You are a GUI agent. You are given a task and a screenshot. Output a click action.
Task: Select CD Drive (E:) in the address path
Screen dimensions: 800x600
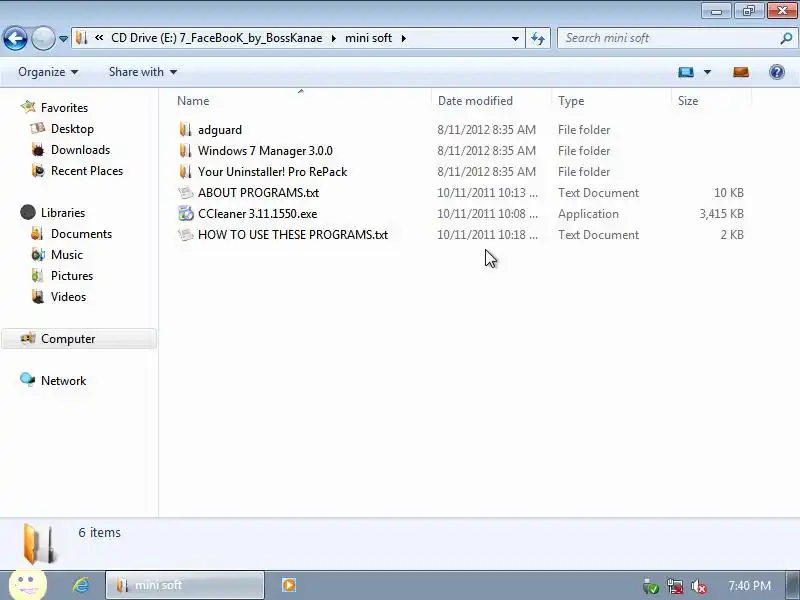216,38
